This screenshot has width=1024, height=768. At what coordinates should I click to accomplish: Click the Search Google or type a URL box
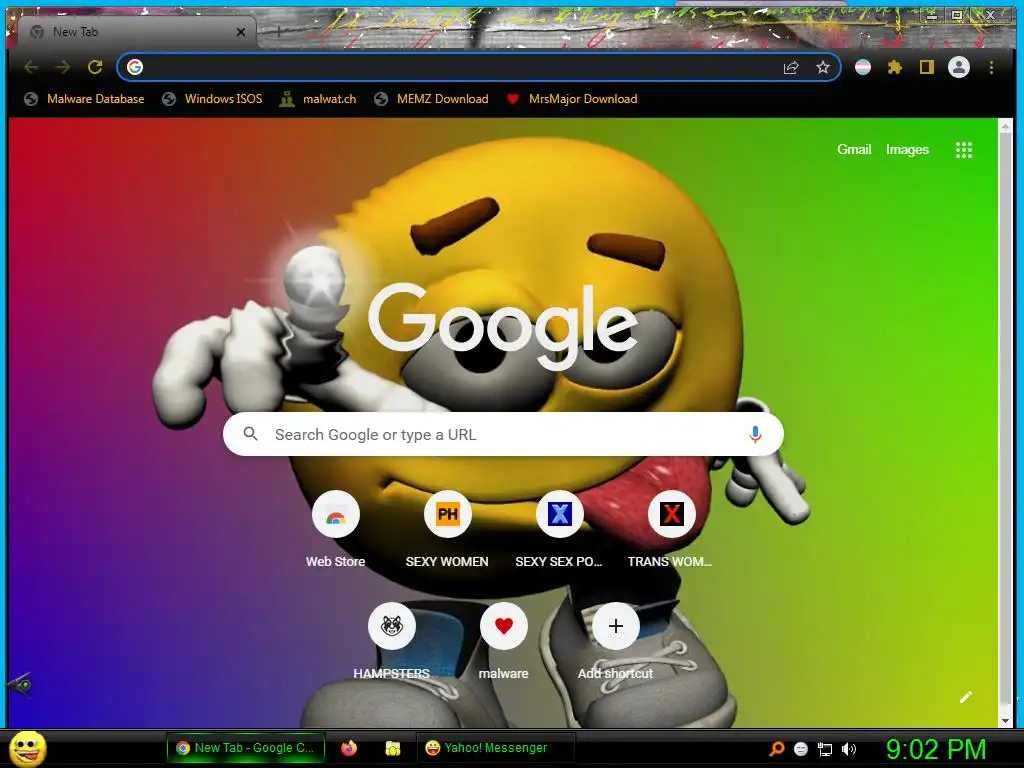[x=503, y=434]
